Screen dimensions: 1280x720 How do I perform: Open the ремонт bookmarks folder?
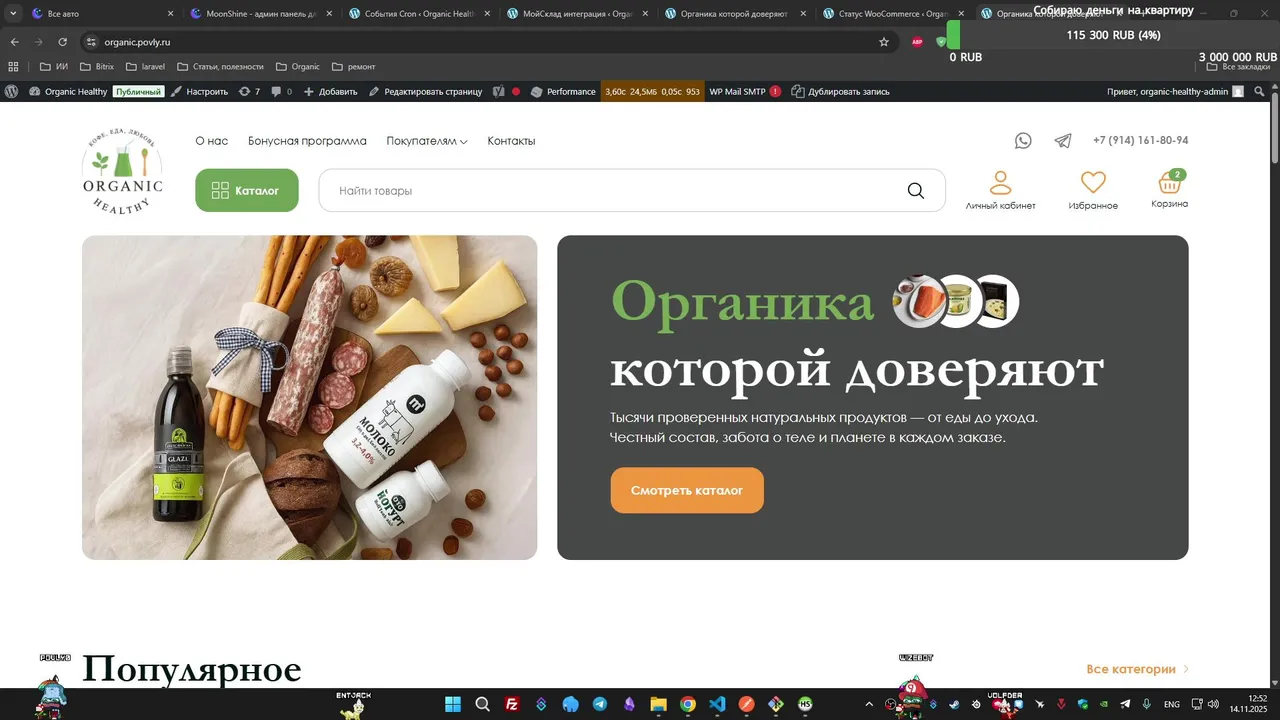353,67
